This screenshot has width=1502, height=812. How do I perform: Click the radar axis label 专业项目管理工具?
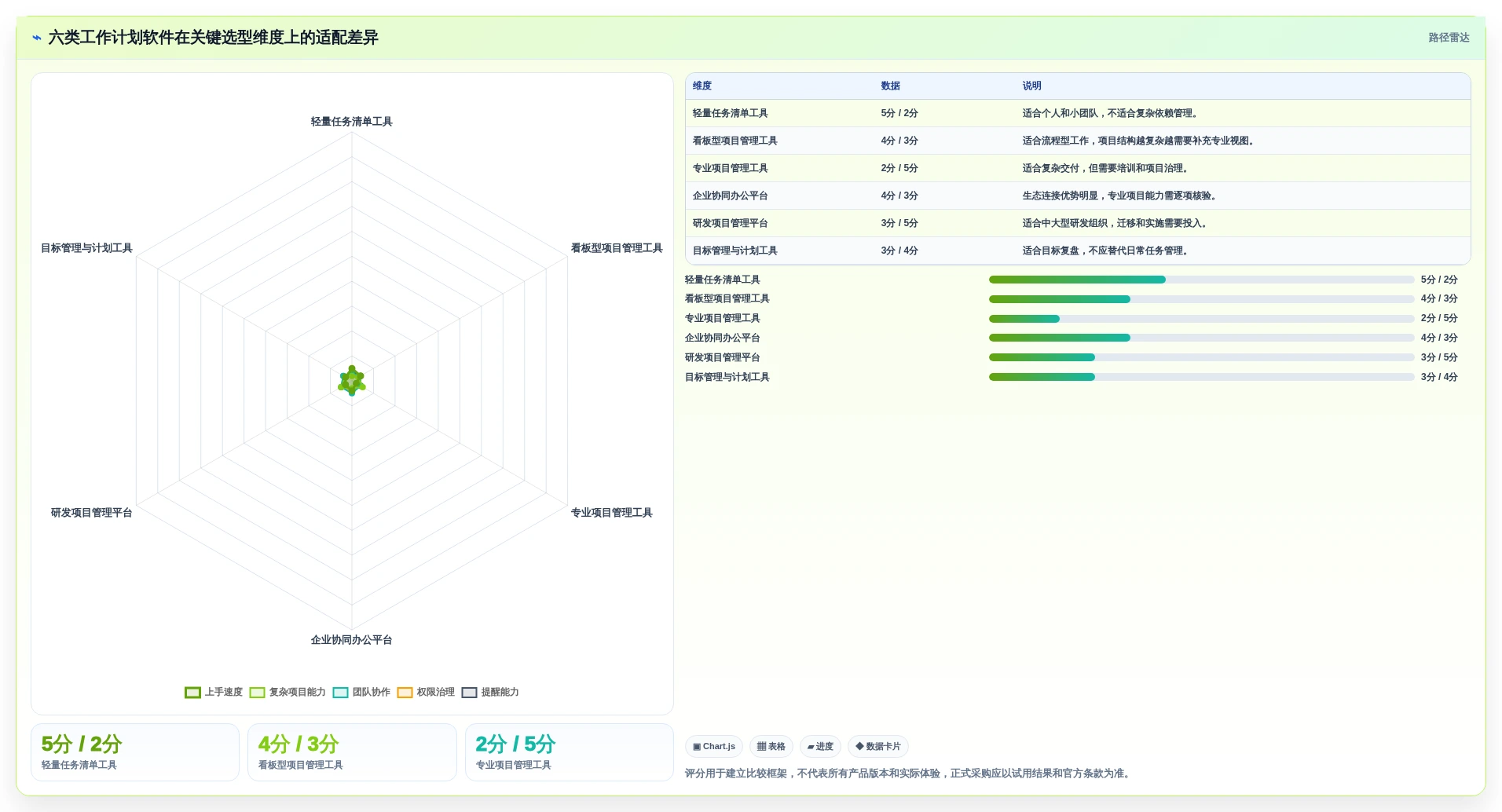(611, 513)
